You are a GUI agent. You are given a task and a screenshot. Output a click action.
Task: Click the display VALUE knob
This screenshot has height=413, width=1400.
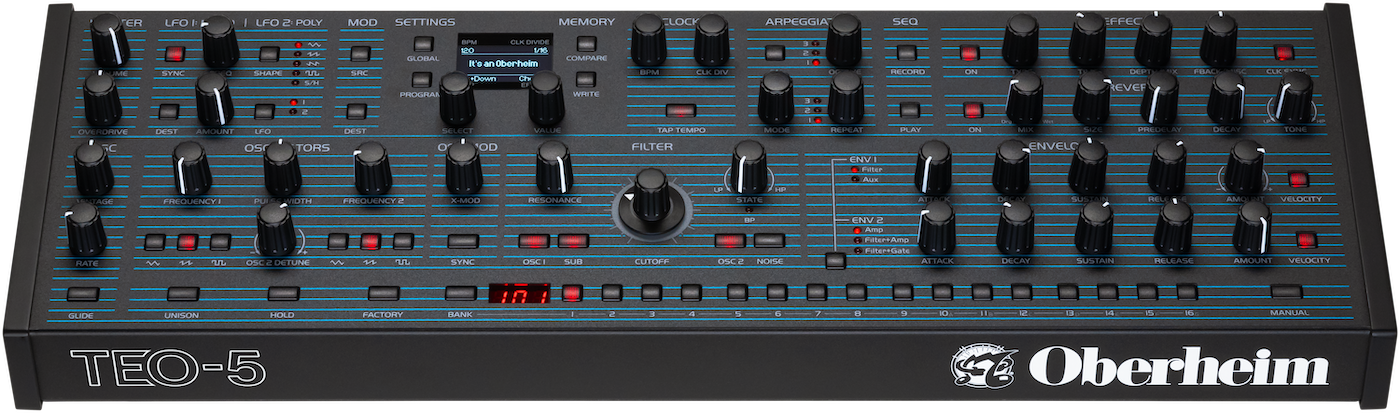546,98
